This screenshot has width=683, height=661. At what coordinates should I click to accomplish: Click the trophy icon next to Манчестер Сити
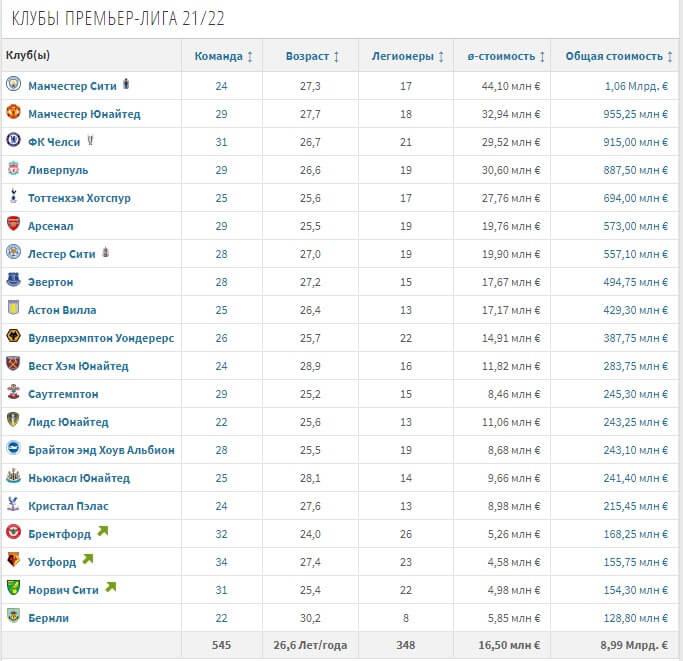tap(126, 83)
